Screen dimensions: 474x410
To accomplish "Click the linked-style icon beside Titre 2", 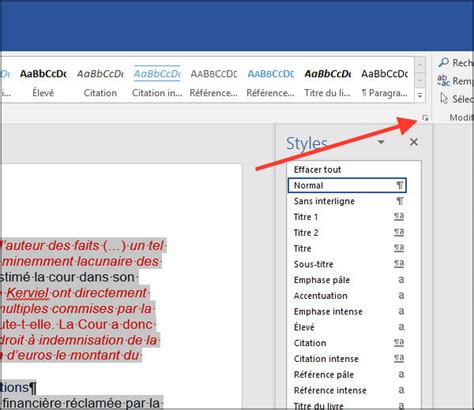I will [x=399, y=232].
